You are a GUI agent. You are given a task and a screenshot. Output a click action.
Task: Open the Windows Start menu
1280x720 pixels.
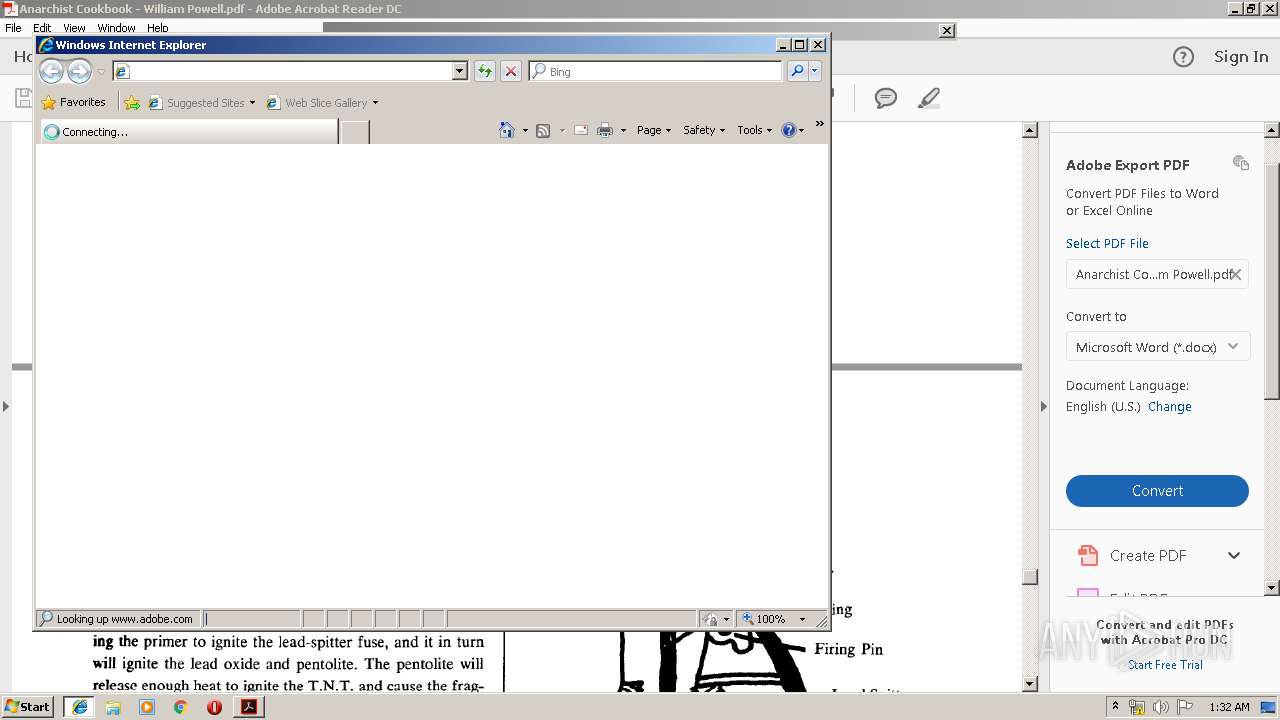coord(28,706)
